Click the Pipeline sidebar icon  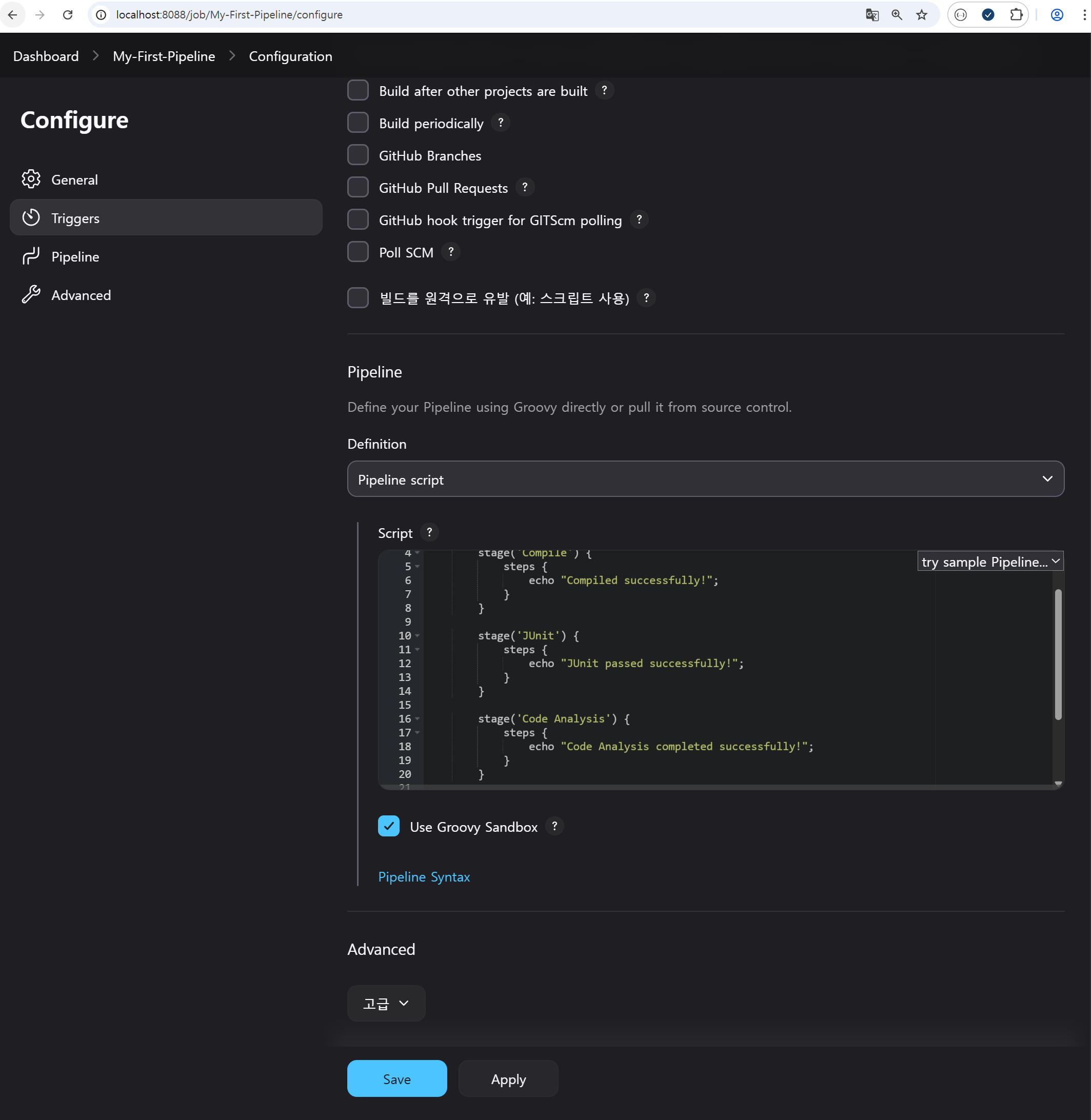coord(31,256)
